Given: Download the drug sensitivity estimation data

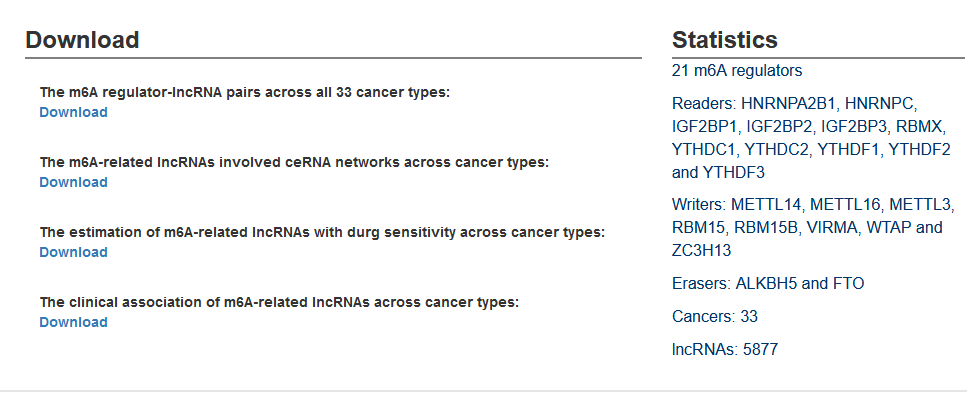Looking at the screenshot, I should (73, 252).
